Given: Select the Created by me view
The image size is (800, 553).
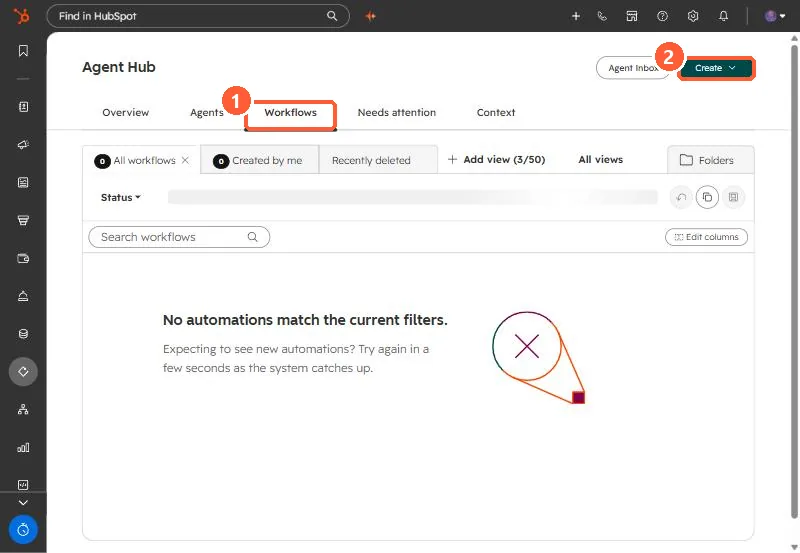Looking at the screenshot, I should click(260, 160).
